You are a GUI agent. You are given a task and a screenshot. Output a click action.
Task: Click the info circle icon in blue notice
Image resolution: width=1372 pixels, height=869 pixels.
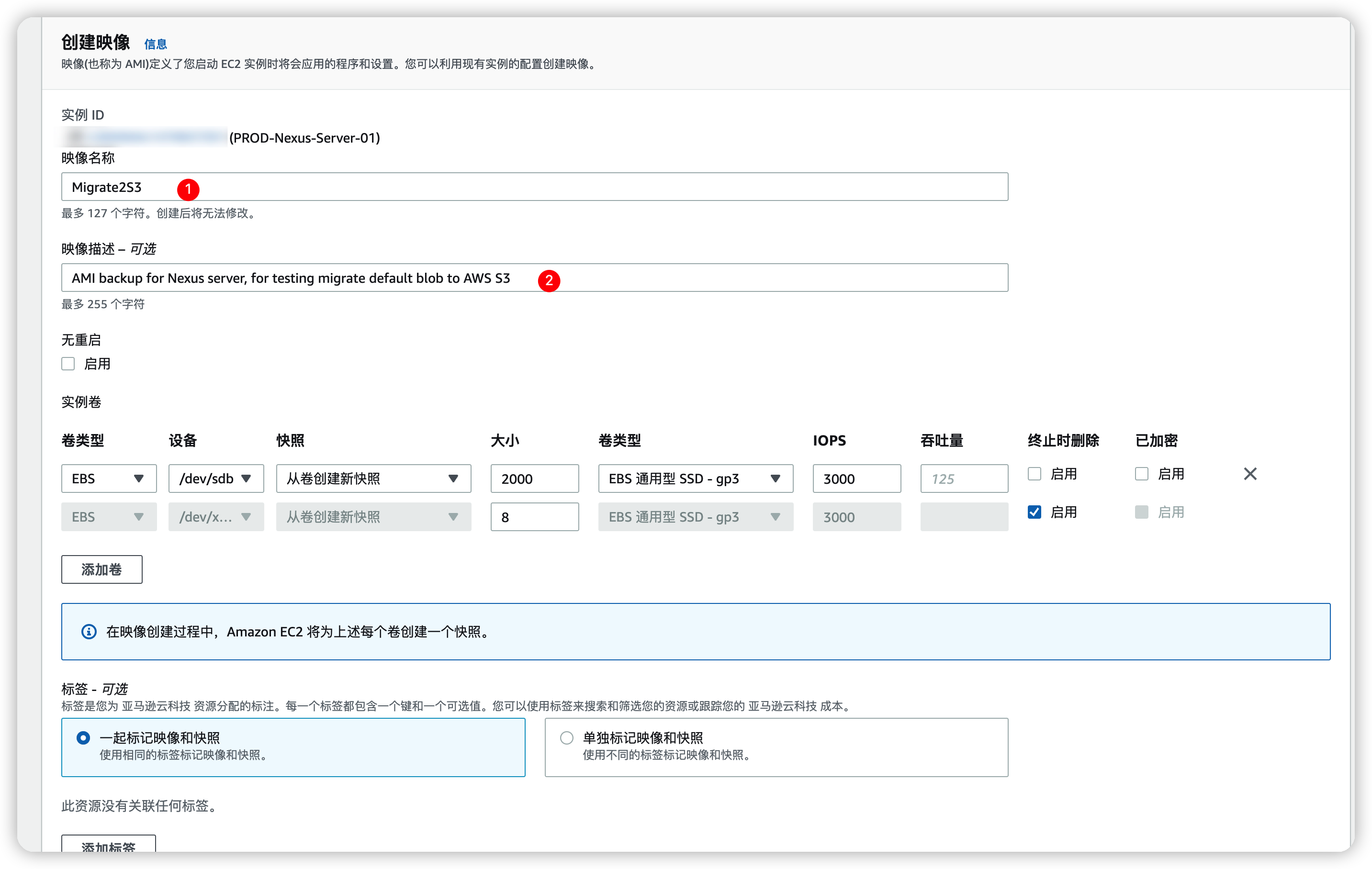point(89,632)
